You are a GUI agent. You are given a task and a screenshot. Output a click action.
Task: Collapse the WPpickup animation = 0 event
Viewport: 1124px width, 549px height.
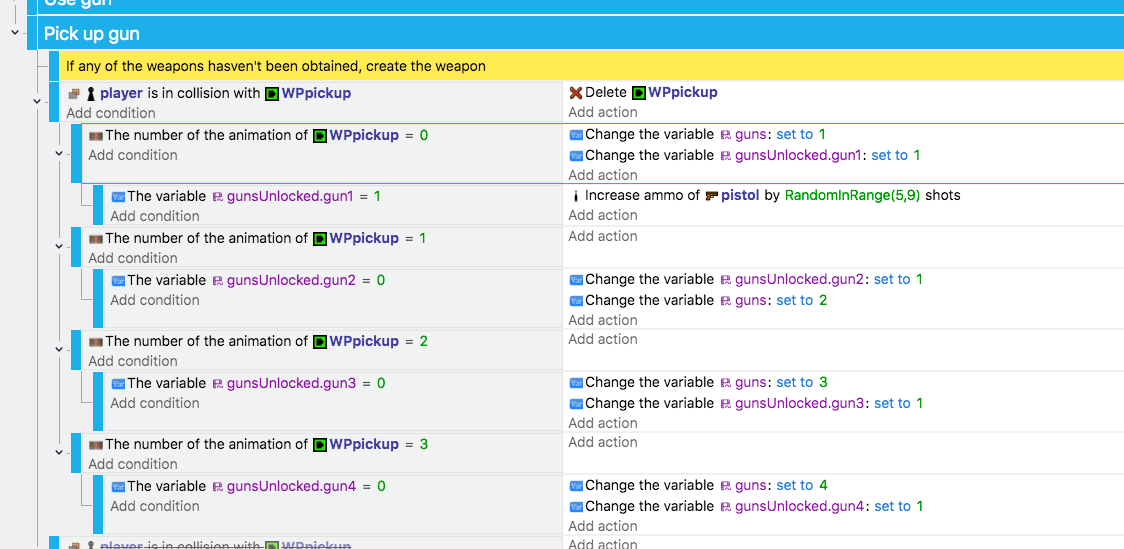coord(59,153)
